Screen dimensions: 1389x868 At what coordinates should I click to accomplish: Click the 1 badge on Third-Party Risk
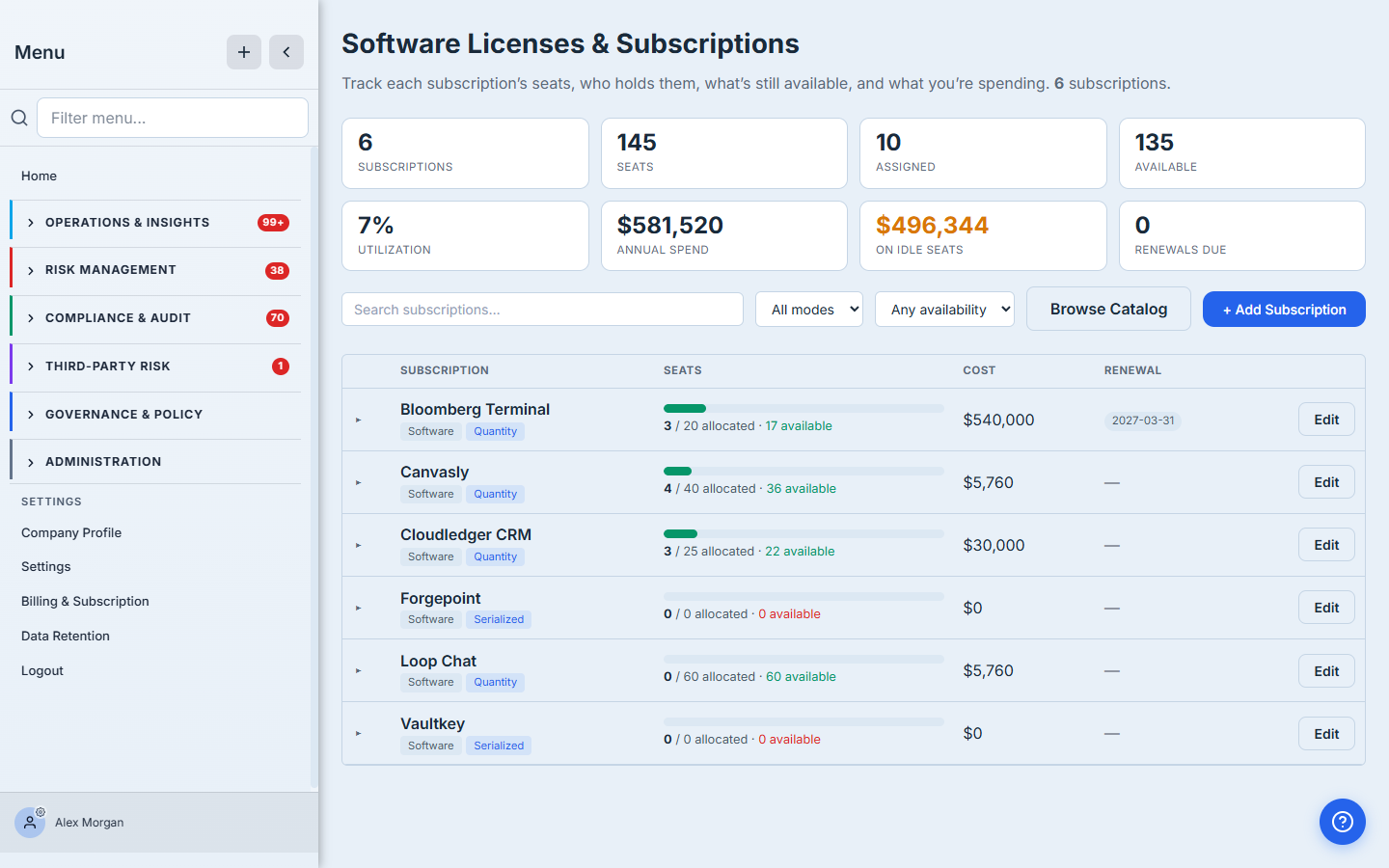[x=281, y=366]
